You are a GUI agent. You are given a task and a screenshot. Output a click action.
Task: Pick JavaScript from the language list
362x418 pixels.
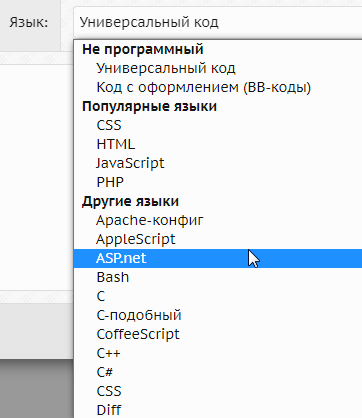(x=218, y=163)
